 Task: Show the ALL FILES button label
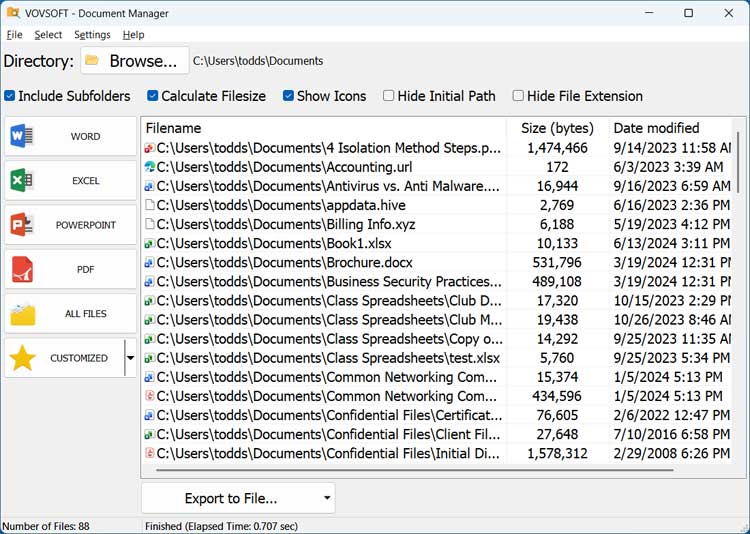click(86, 313)
